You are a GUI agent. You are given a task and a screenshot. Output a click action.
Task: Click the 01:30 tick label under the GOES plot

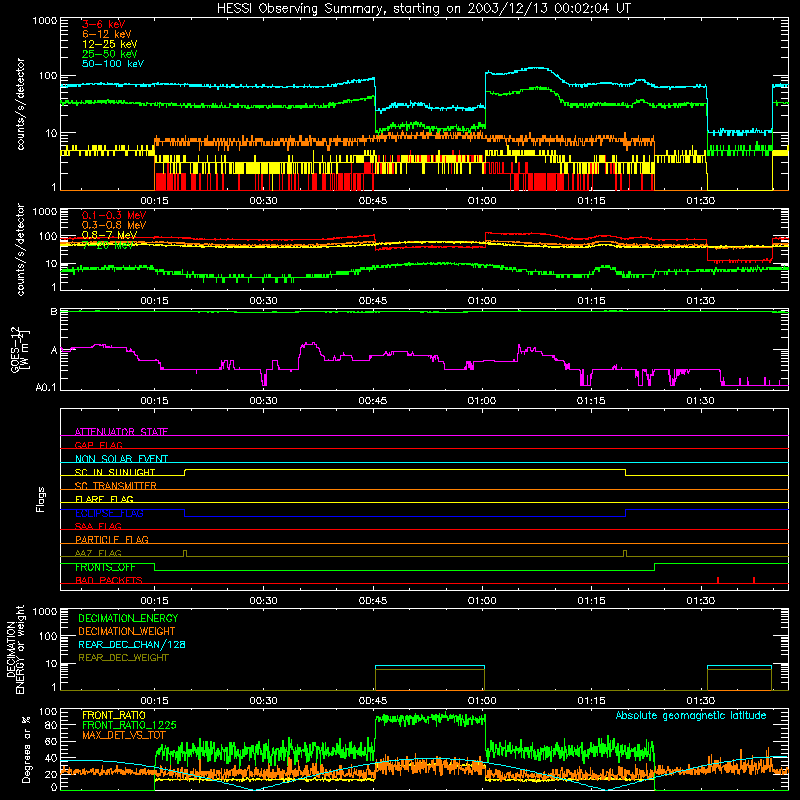701,401
